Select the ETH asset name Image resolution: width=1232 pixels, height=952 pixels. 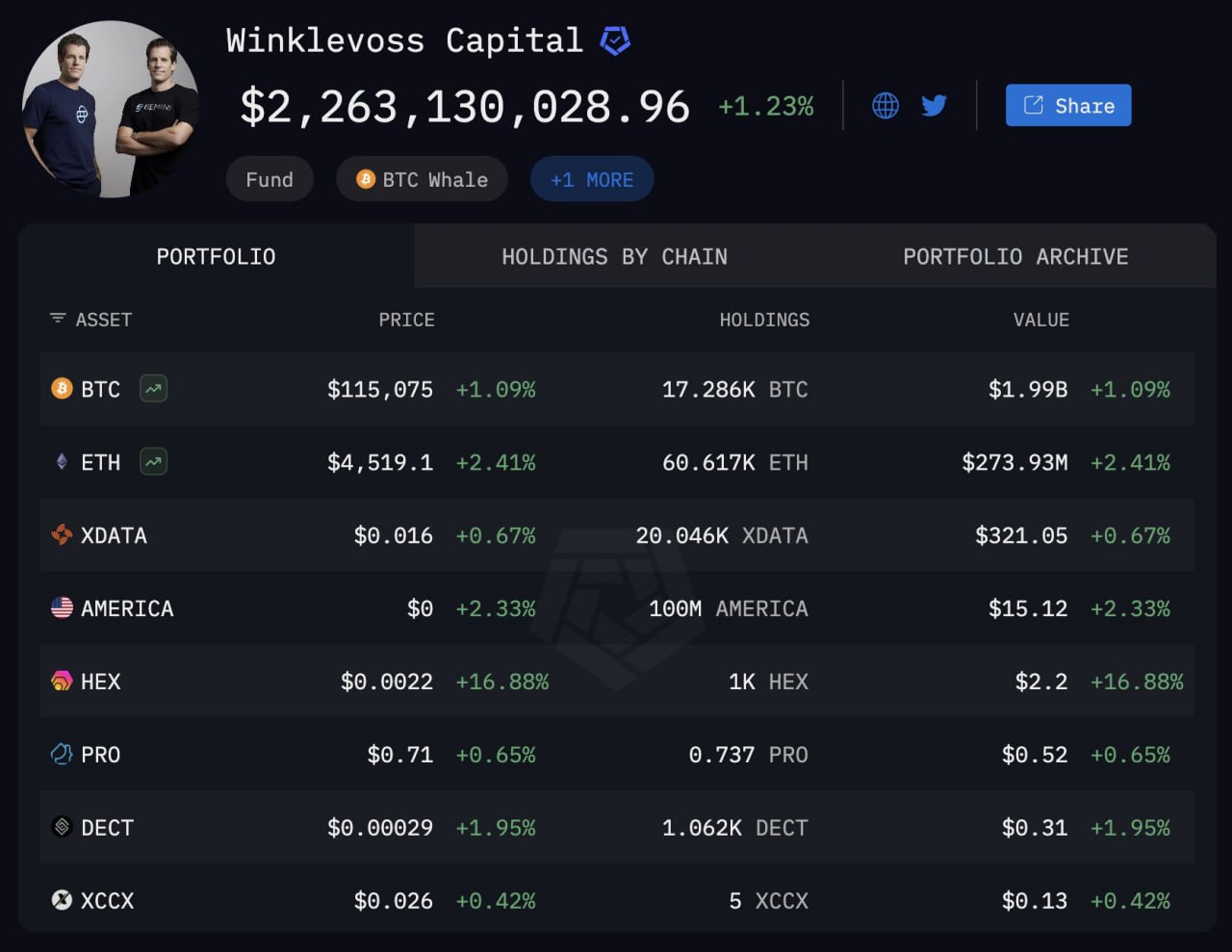(100, 462)
